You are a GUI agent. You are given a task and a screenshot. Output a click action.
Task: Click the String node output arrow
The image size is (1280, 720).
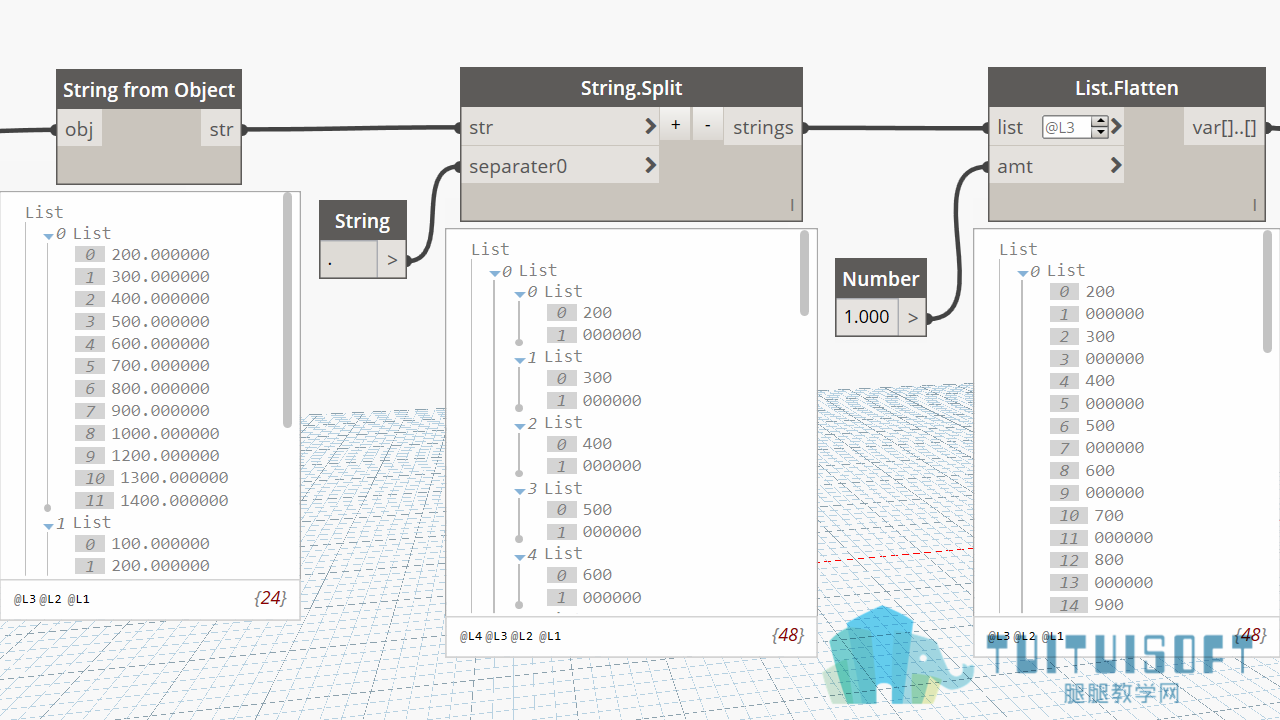(x=392, y=260)
